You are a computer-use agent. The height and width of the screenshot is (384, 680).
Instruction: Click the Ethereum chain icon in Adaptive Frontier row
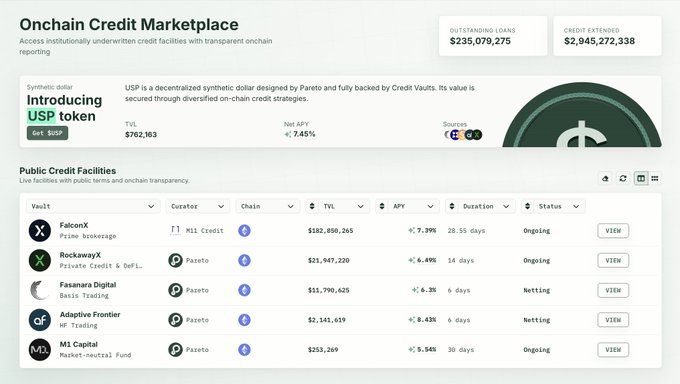click(245, 320)
